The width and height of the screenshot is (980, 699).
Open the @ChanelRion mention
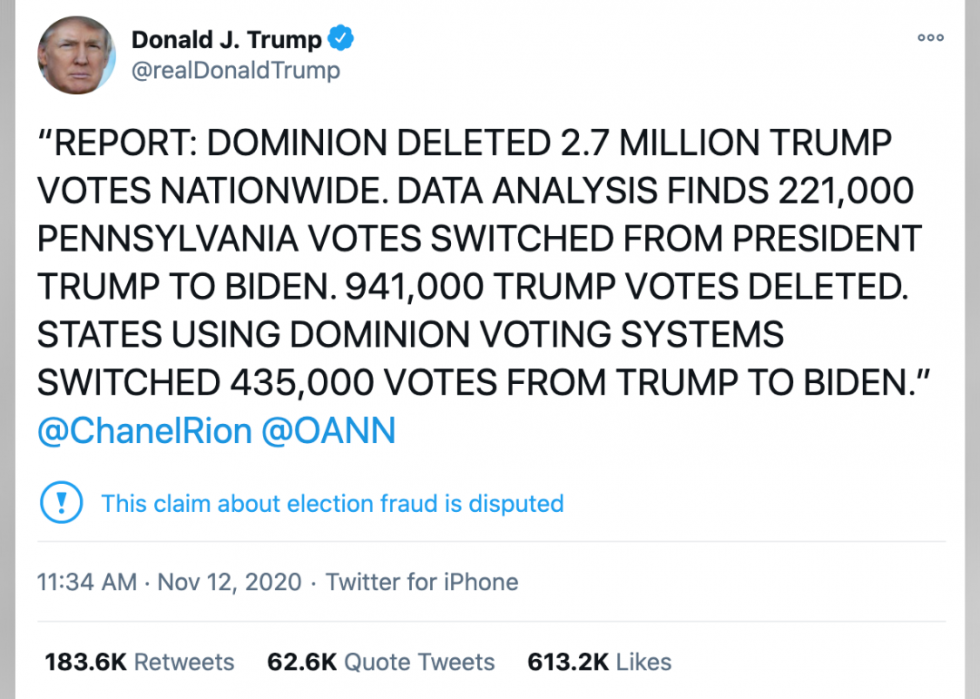pyautogui.click(x=144, y=431)
